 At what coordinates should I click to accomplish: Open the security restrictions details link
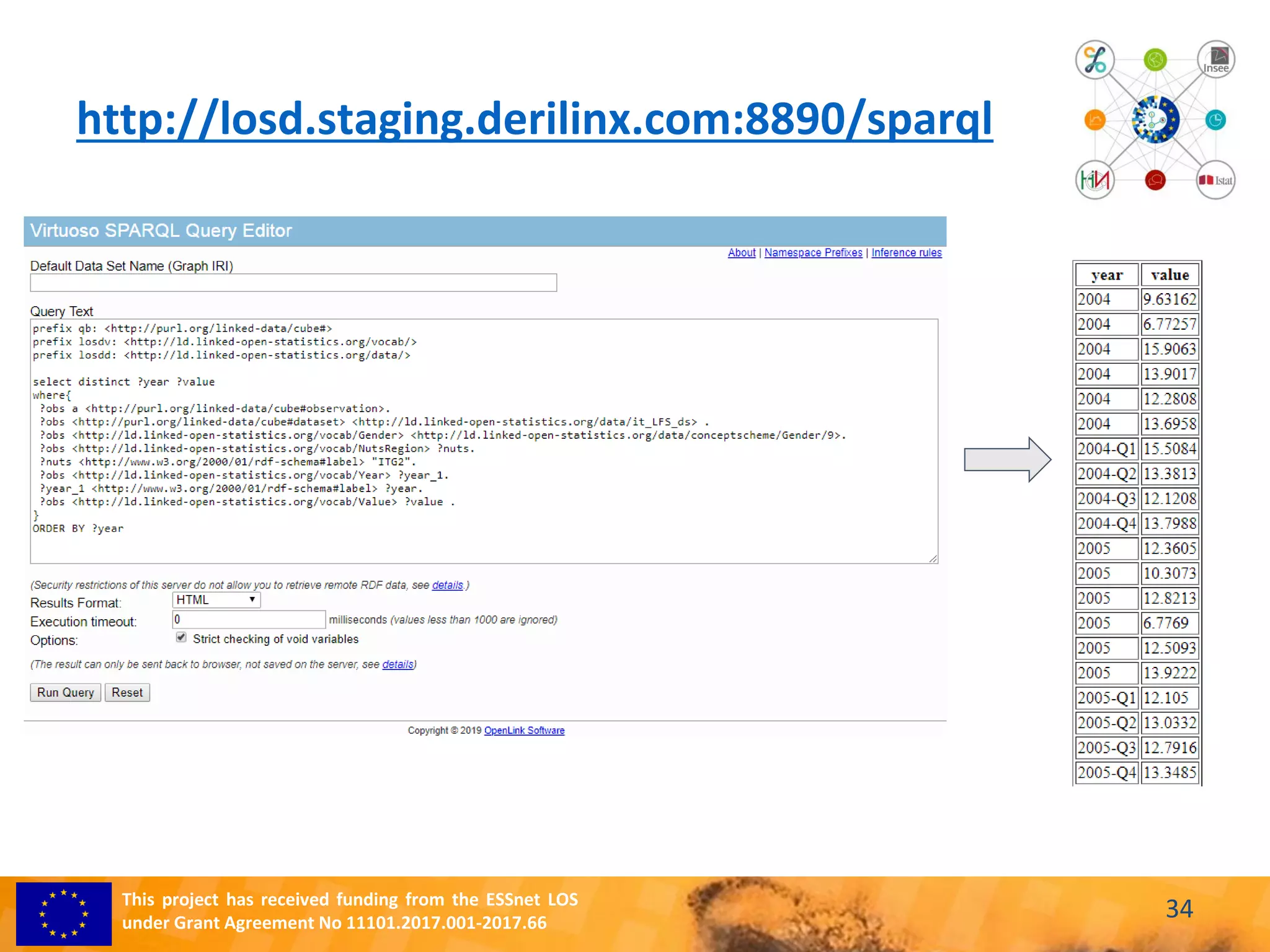click(447, 585)
